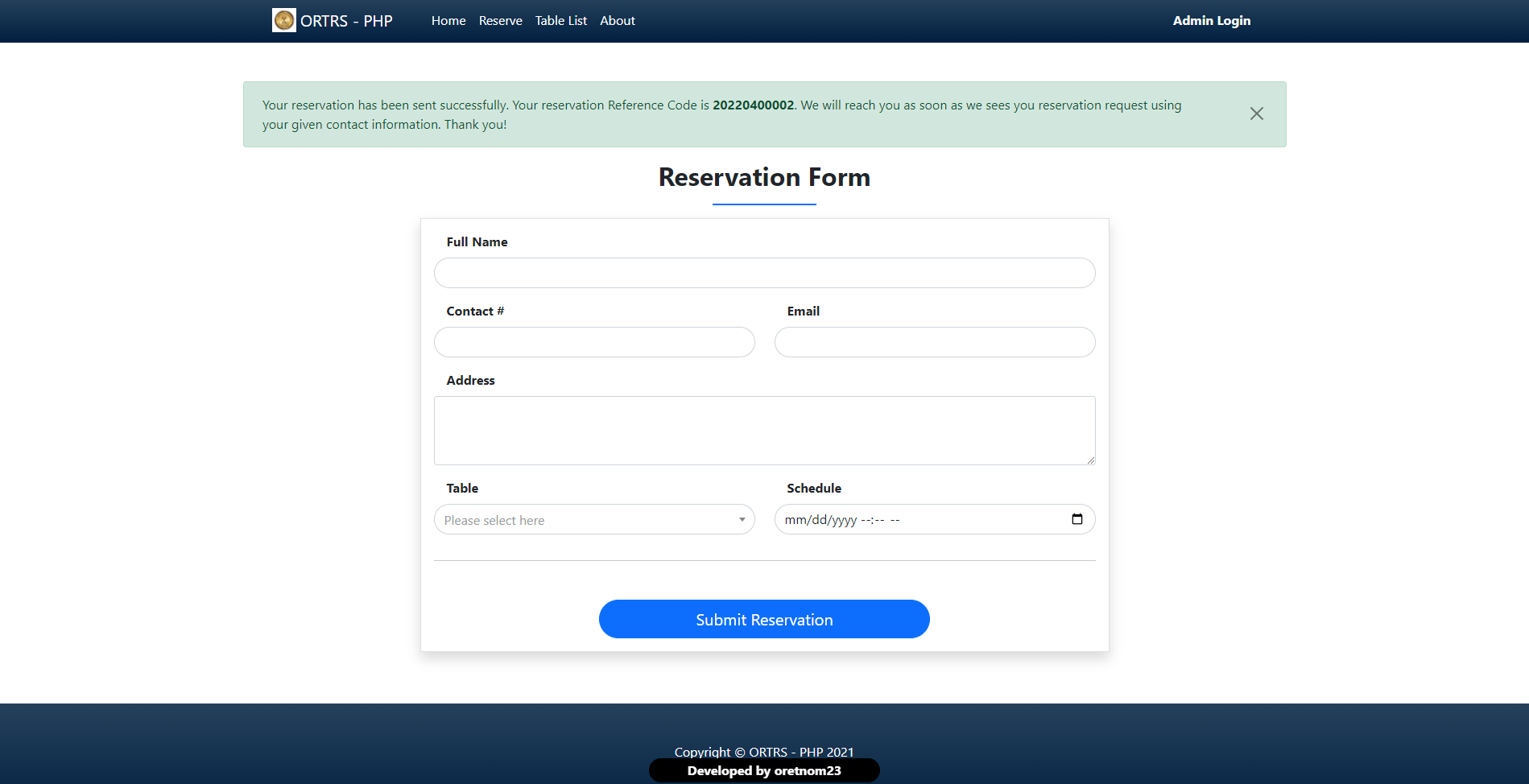This screenshot has height=784, width=1529.
Task: Dismiss the success alert with the X icon
Action: click(x=1256, y=113)
